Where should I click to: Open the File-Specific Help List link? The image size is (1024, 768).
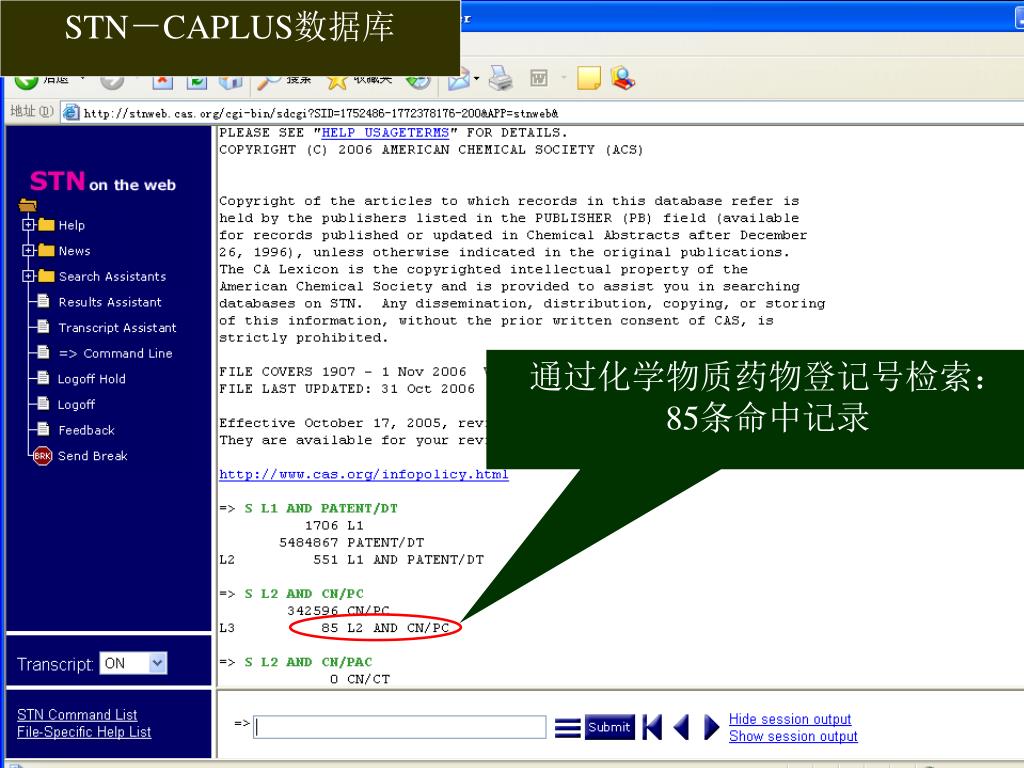[x=84, y=732]
